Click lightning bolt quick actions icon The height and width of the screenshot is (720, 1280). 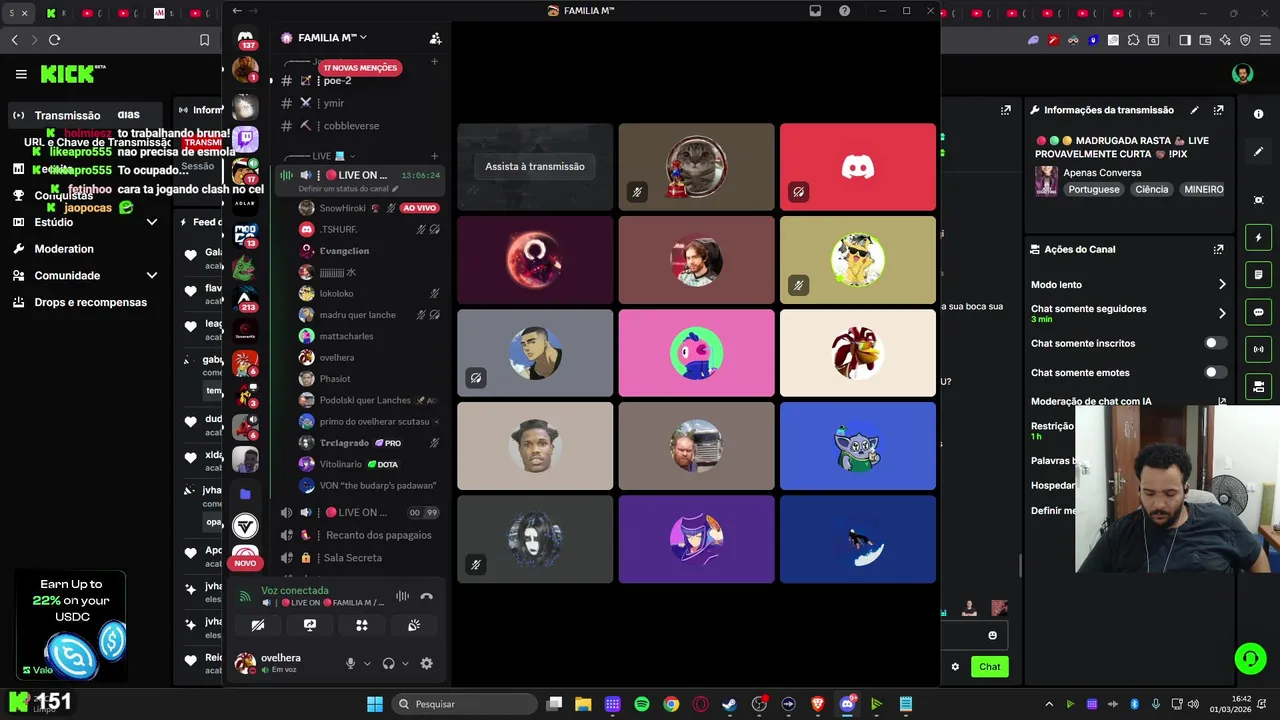point(1259,238)
